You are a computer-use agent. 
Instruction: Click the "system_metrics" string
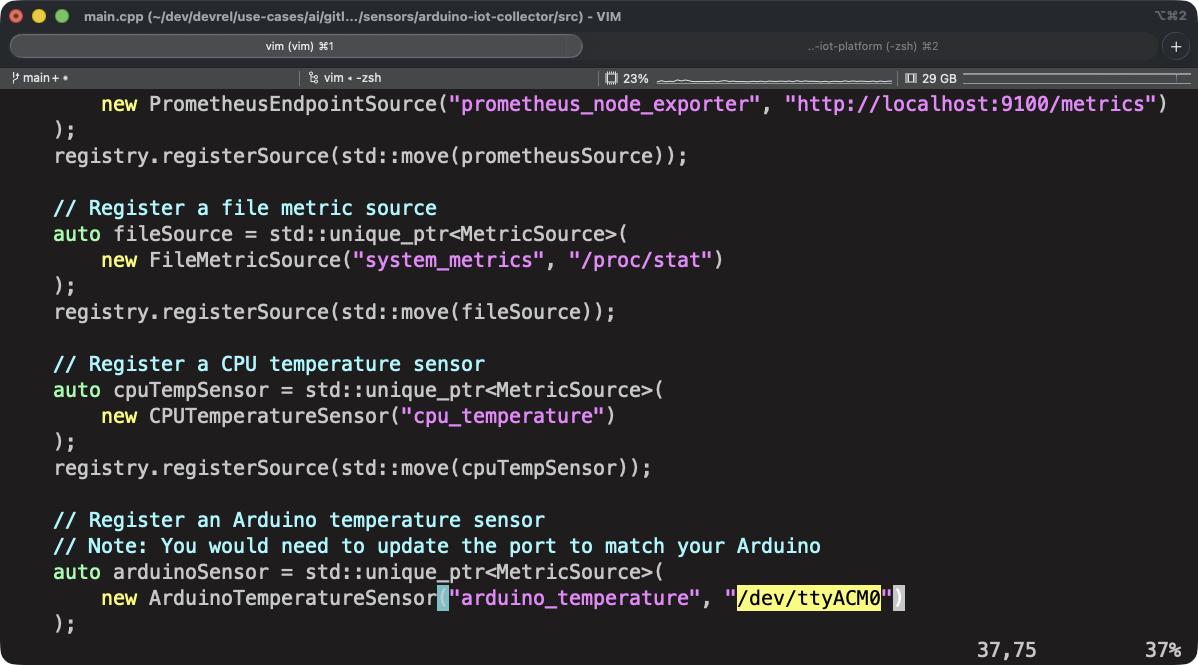point(448,260)
